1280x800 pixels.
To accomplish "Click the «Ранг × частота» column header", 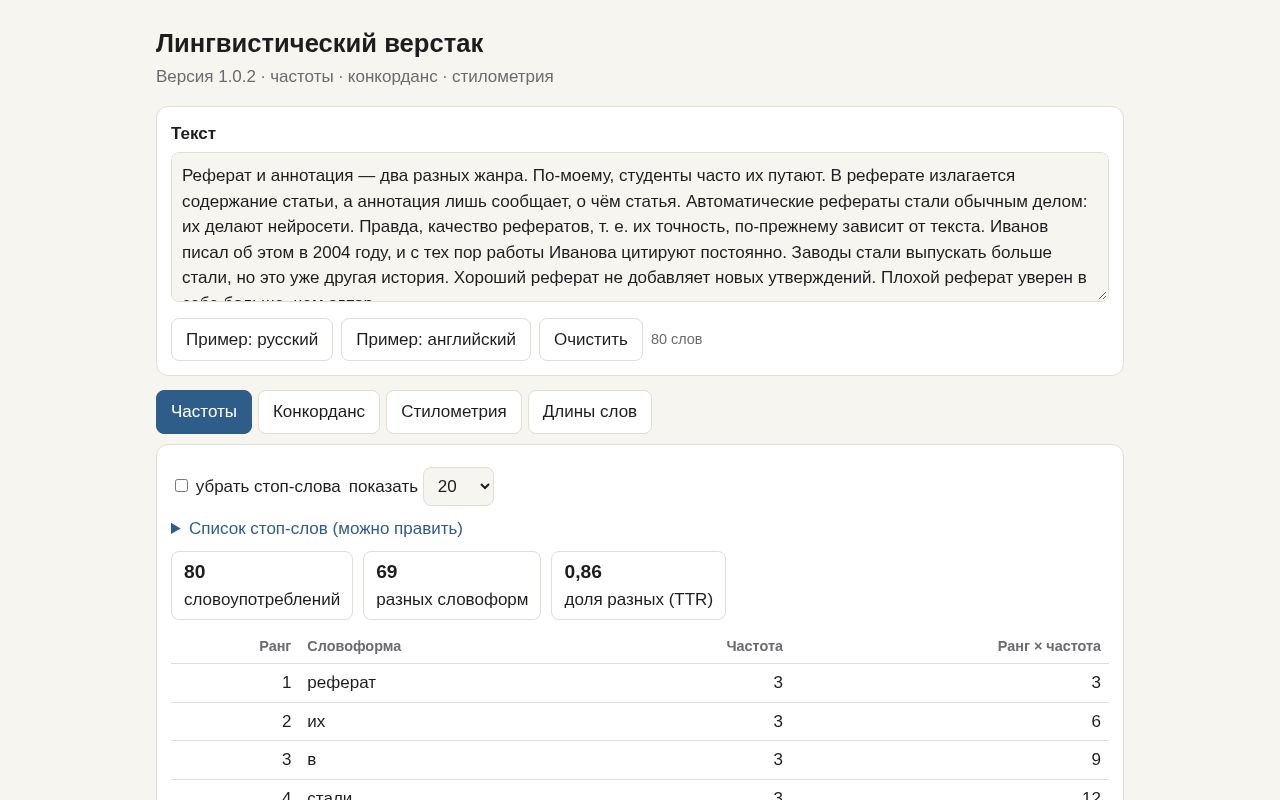I will pyautogui.click(x=1049, y=646).
